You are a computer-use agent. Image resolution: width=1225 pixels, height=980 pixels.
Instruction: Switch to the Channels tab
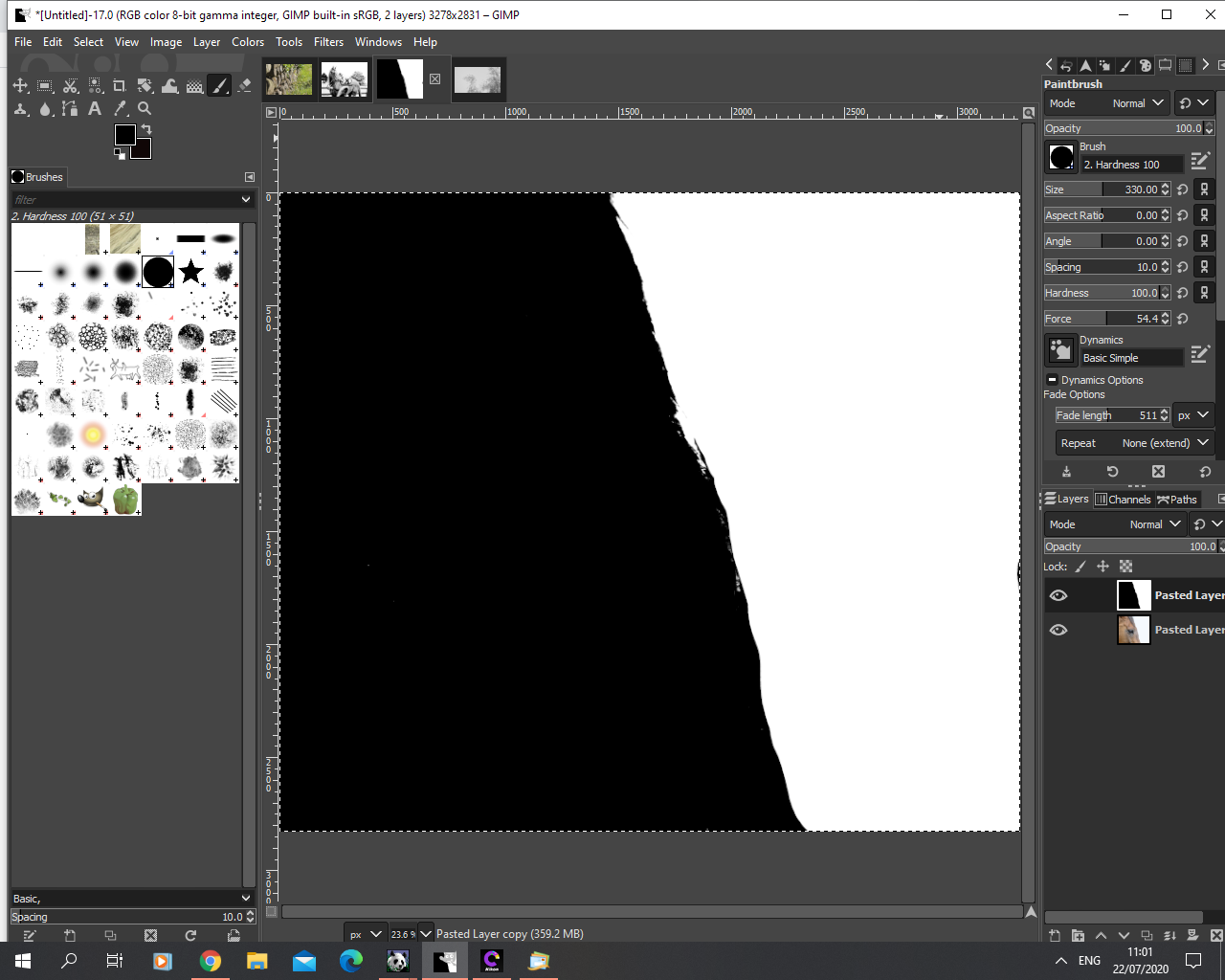click(1123, 500)
